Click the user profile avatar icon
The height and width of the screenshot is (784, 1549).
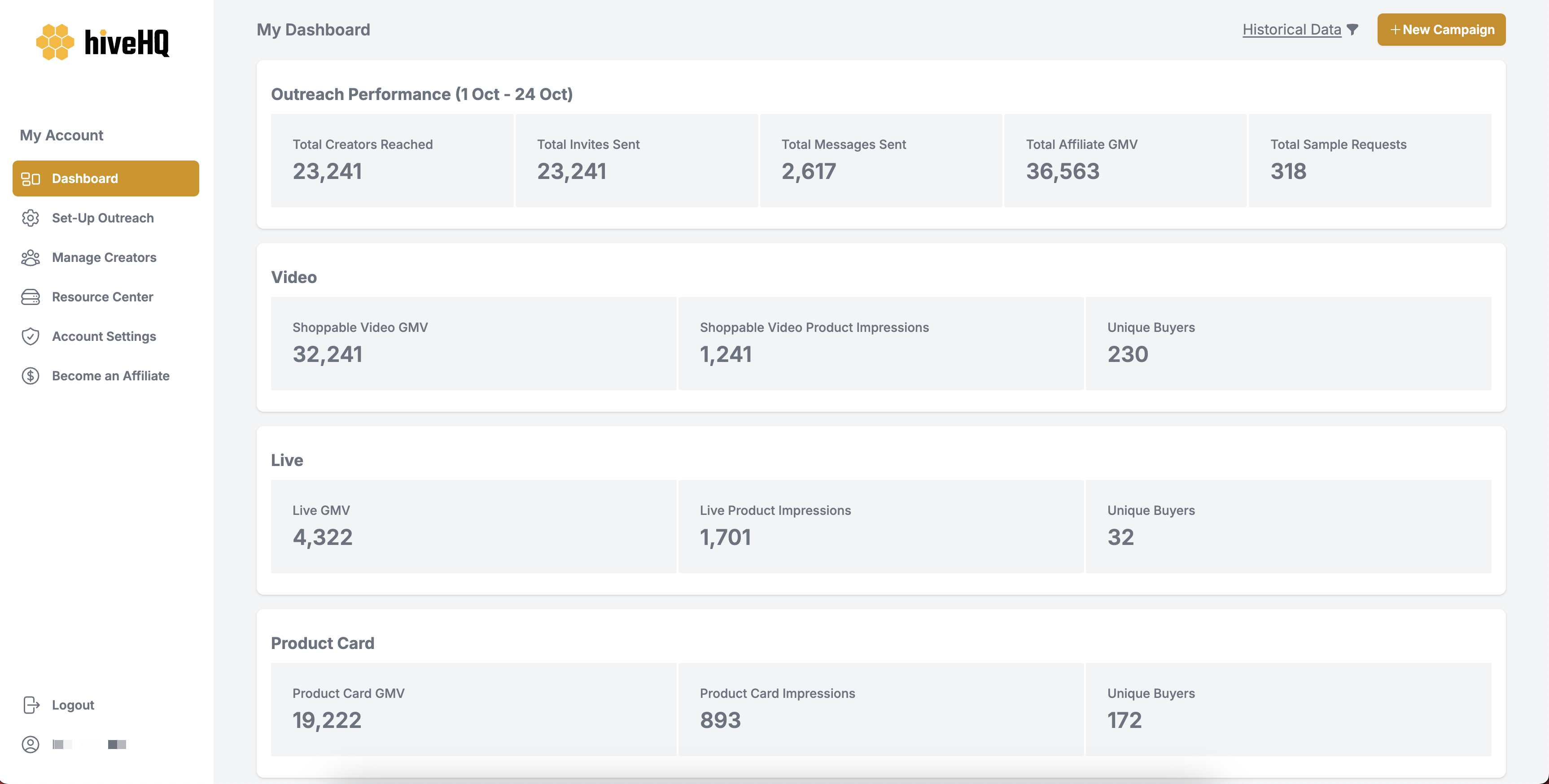(31, 745)
